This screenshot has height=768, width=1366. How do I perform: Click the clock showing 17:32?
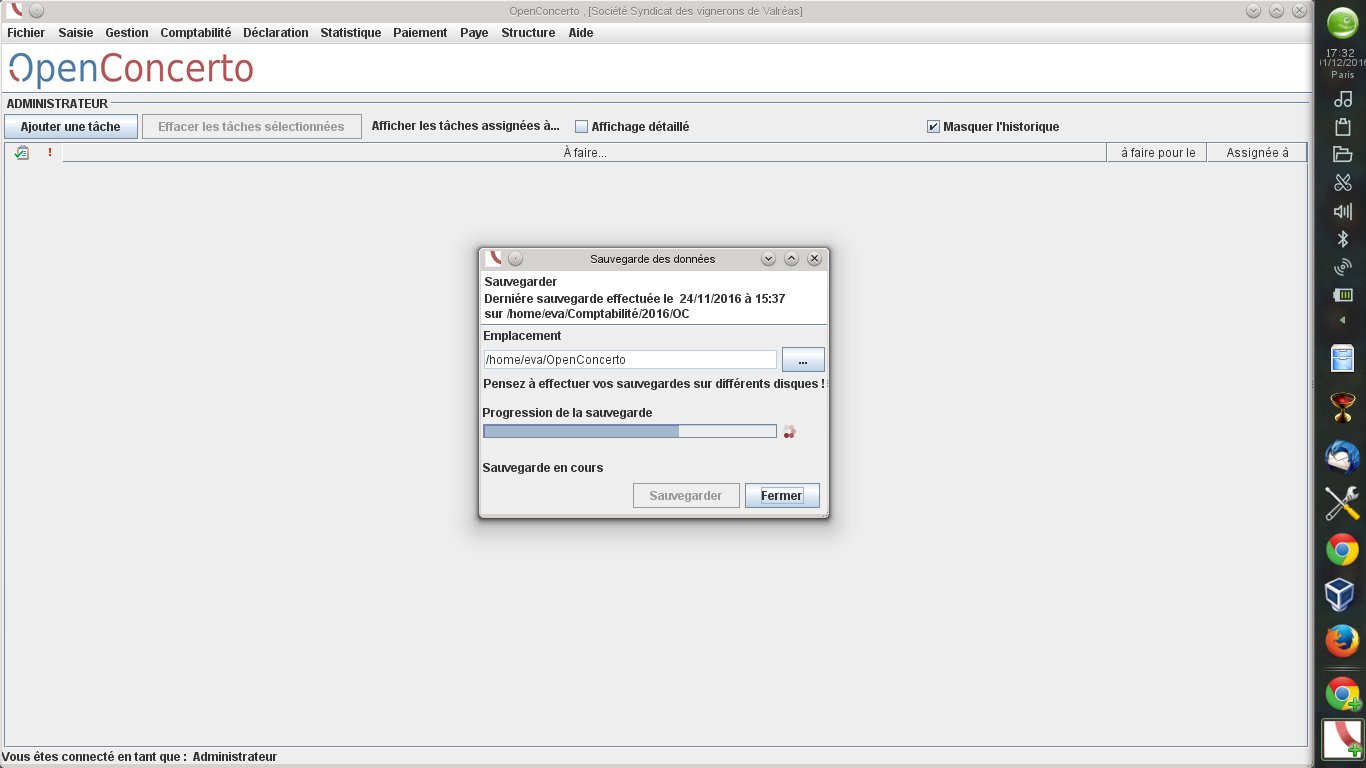(1340, 53)
